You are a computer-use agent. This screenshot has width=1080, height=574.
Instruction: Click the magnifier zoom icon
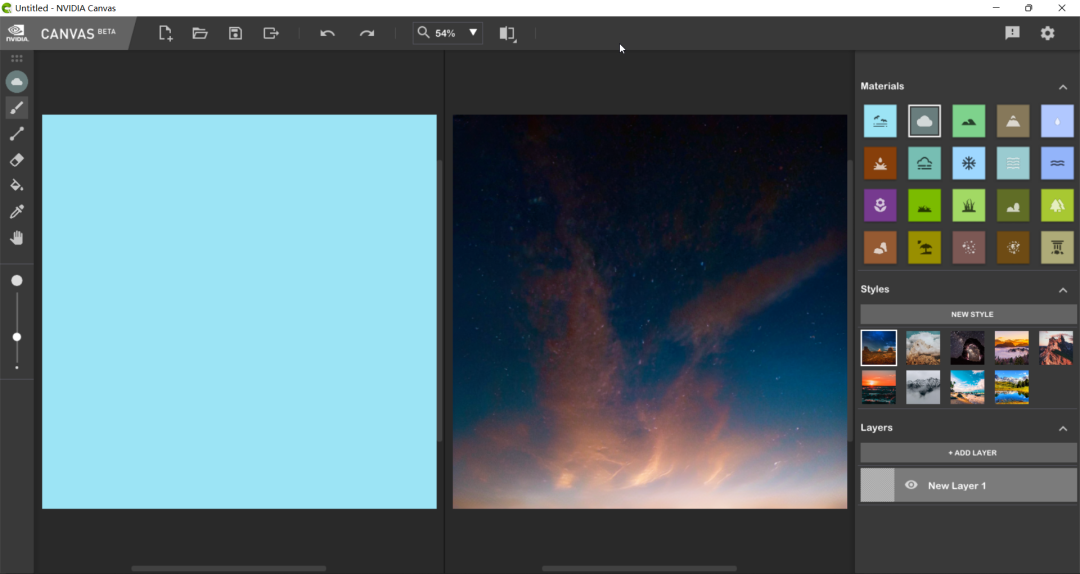[x=423, y=32]
